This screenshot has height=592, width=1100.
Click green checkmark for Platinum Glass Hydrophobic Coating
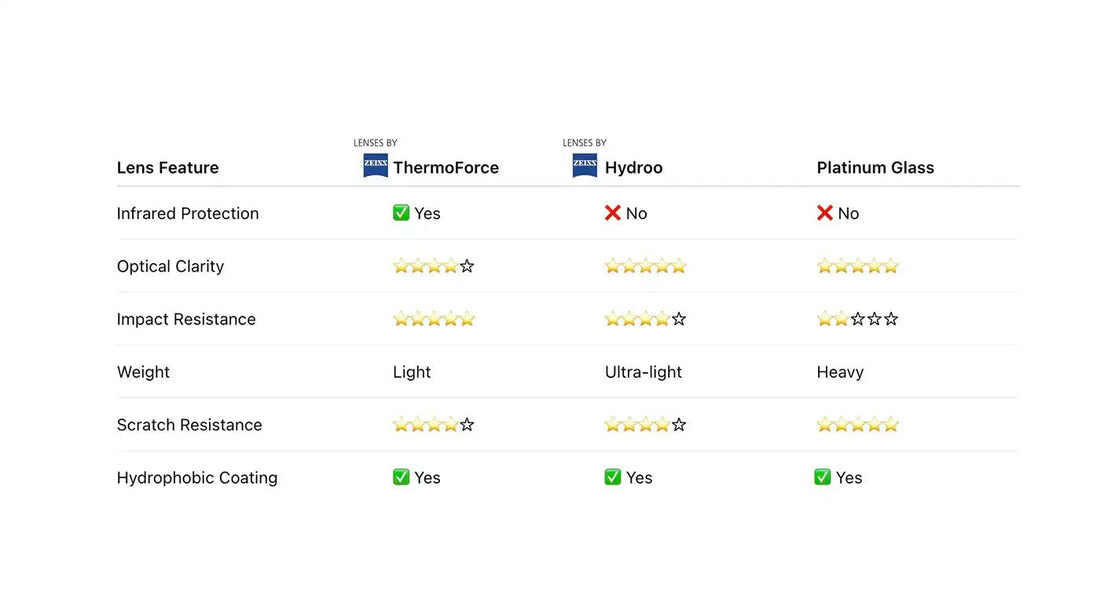point(823,477)
